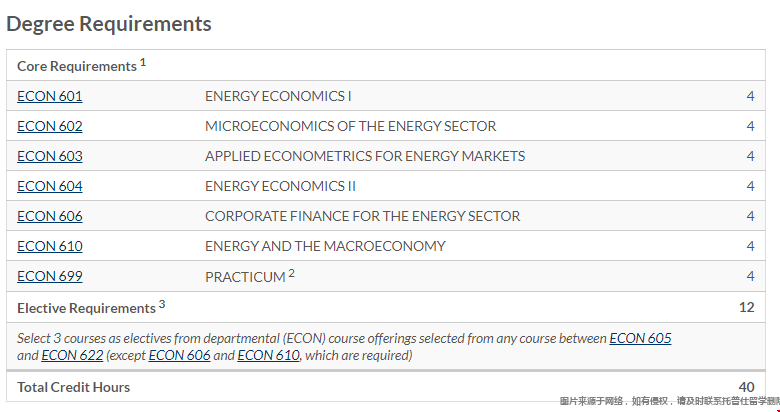Click the ECON 699 Practicum course link
This screenshot has height=412, width=780.
tap(50, 276)
